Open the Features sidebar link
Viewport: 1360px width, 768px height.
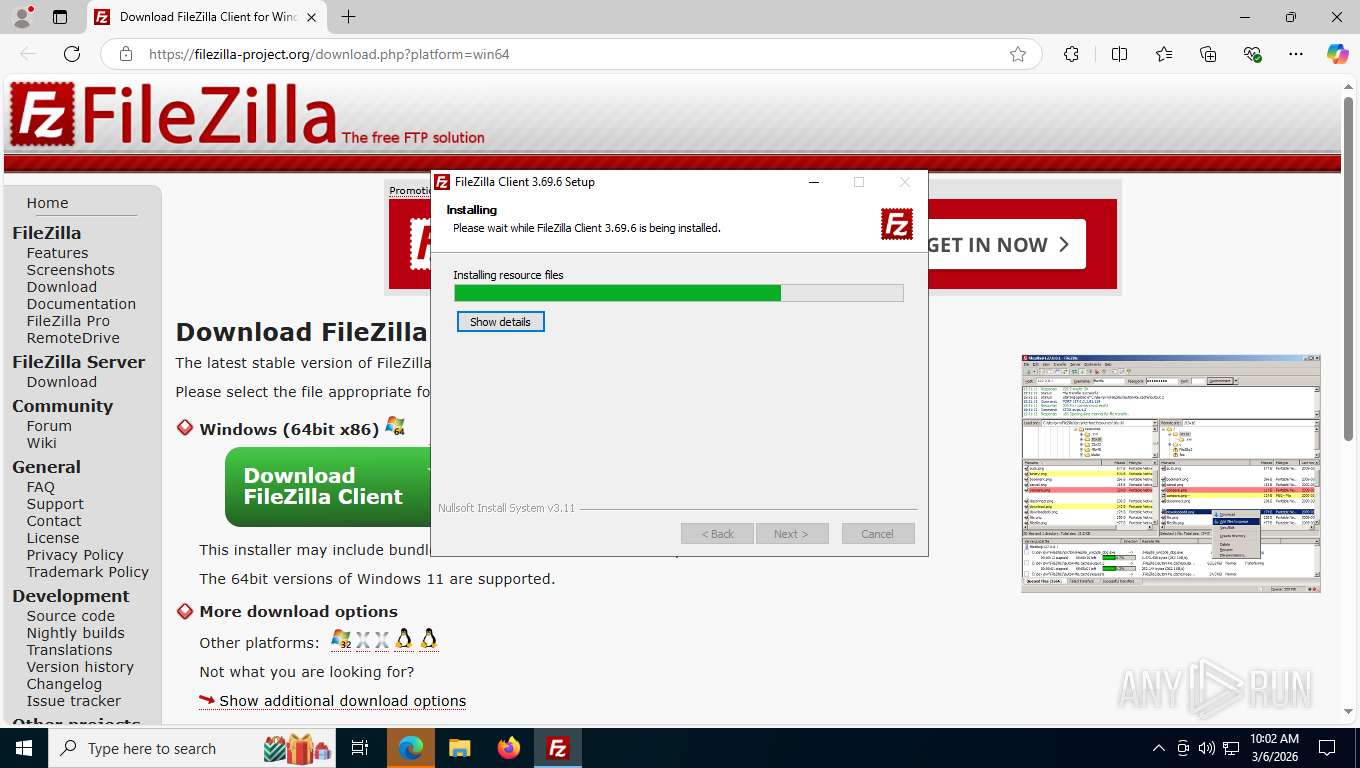coord(57,253)
